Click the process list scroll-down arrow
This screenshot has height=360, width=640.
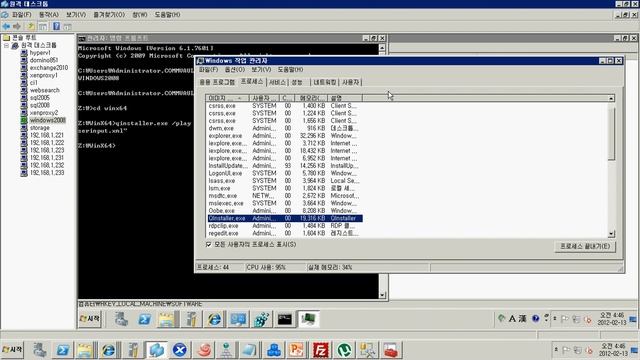[611, 234]
